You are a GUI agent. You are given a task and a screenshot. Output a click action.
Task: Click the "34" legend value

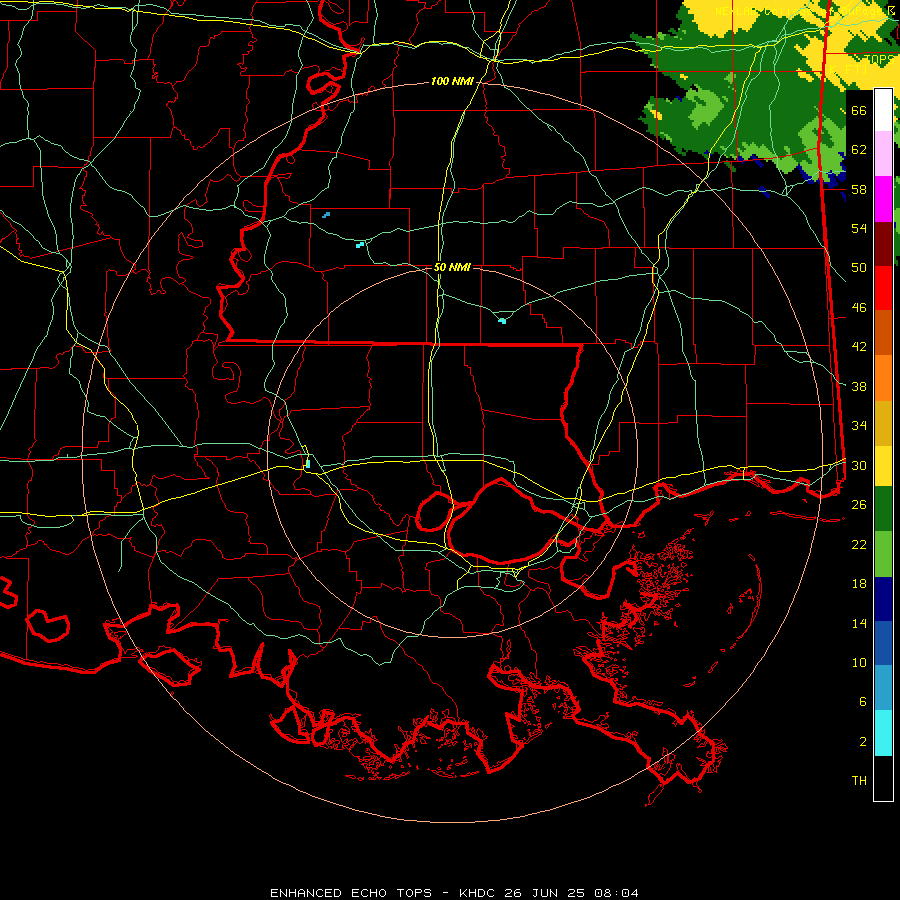click(x=859, y=426)
